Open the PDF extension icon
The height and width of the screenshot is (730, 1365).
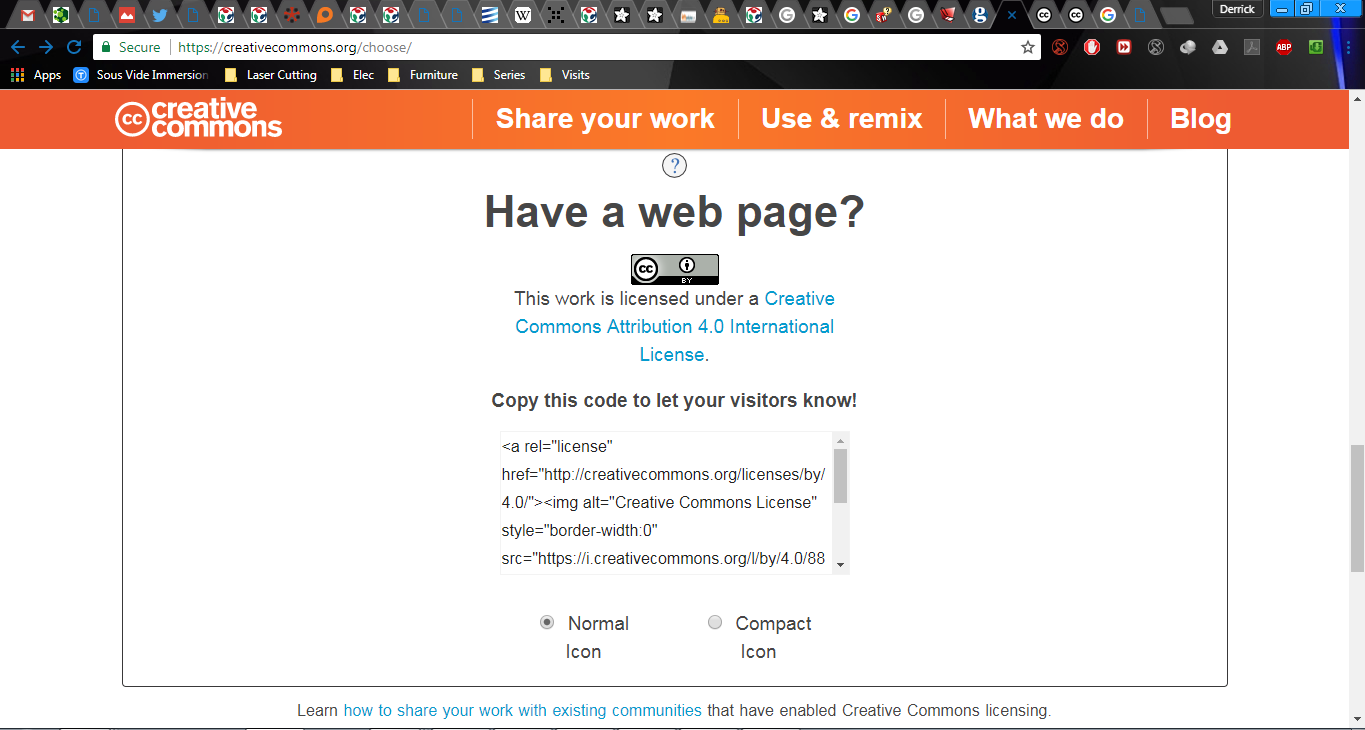(x=1252, y=47)
